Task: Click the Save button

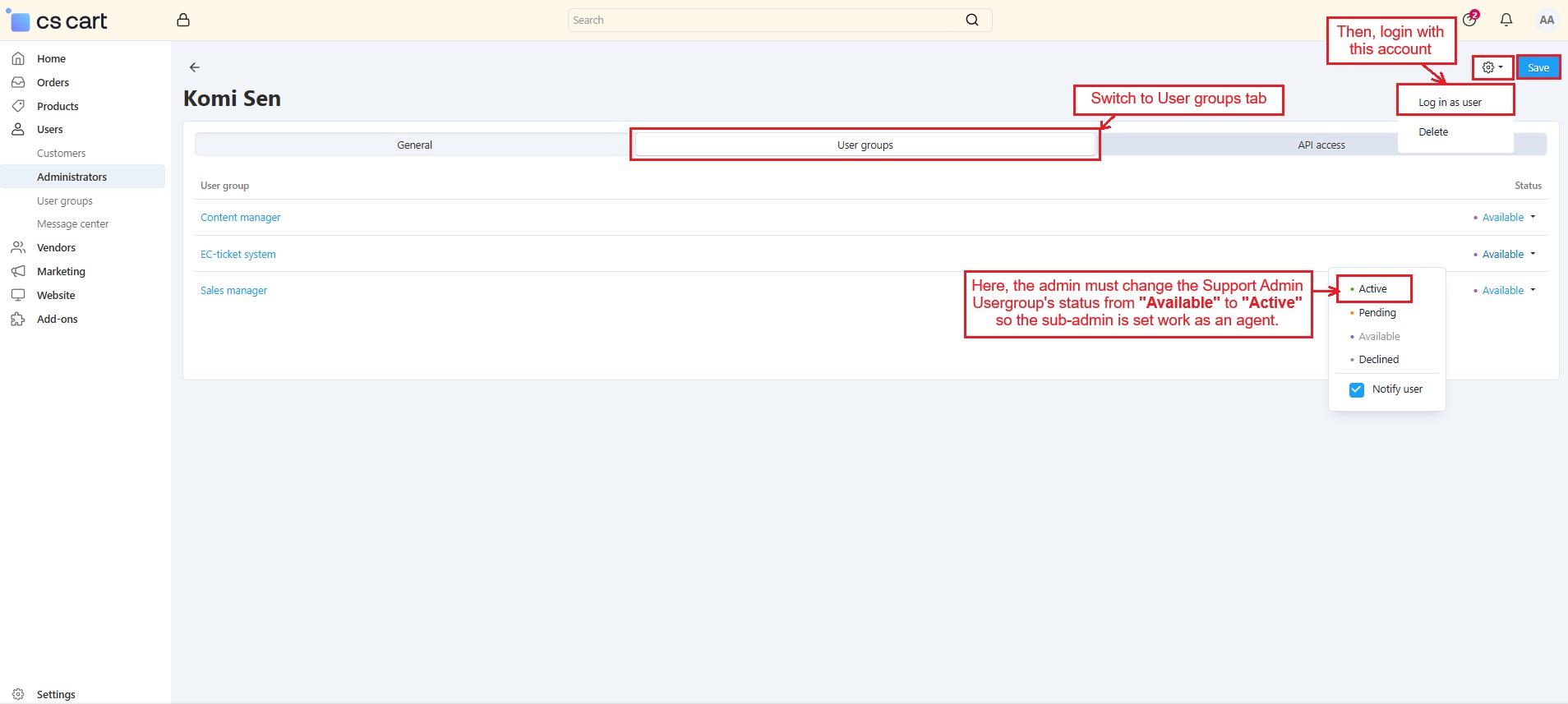Action: tap(1538, 68)
